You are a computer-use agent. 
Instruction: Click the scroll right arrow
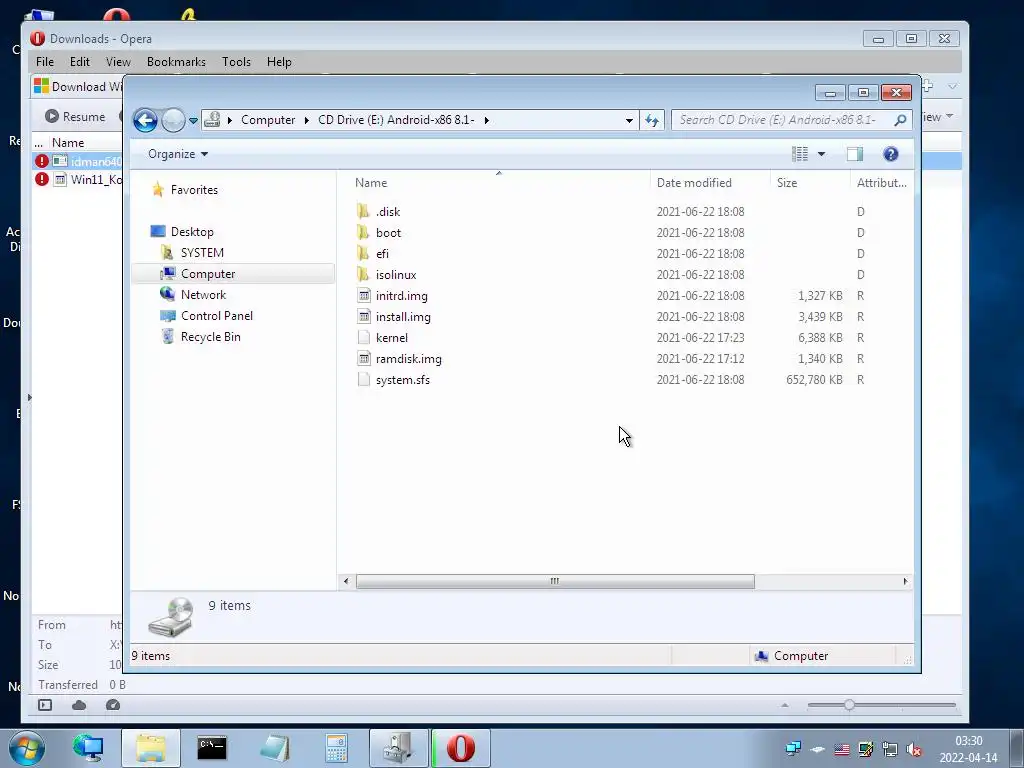point(905,581)
